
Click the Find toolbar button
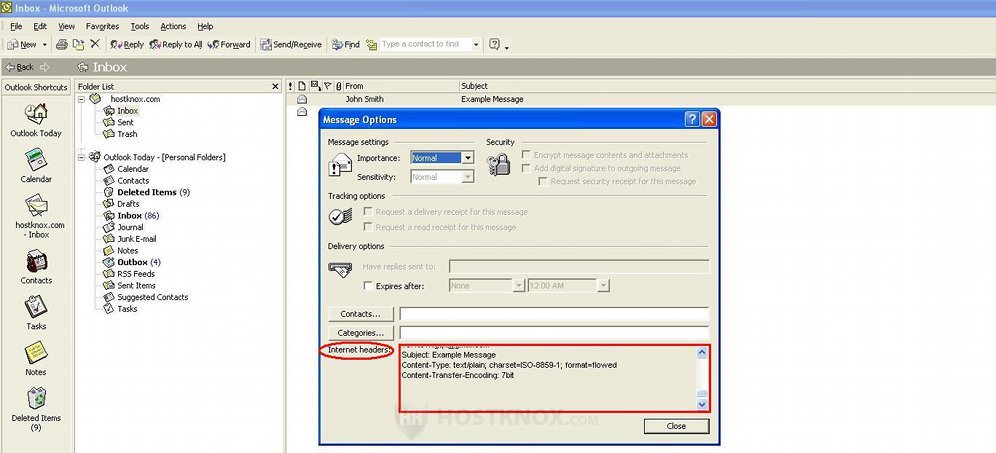click(346, 44)
